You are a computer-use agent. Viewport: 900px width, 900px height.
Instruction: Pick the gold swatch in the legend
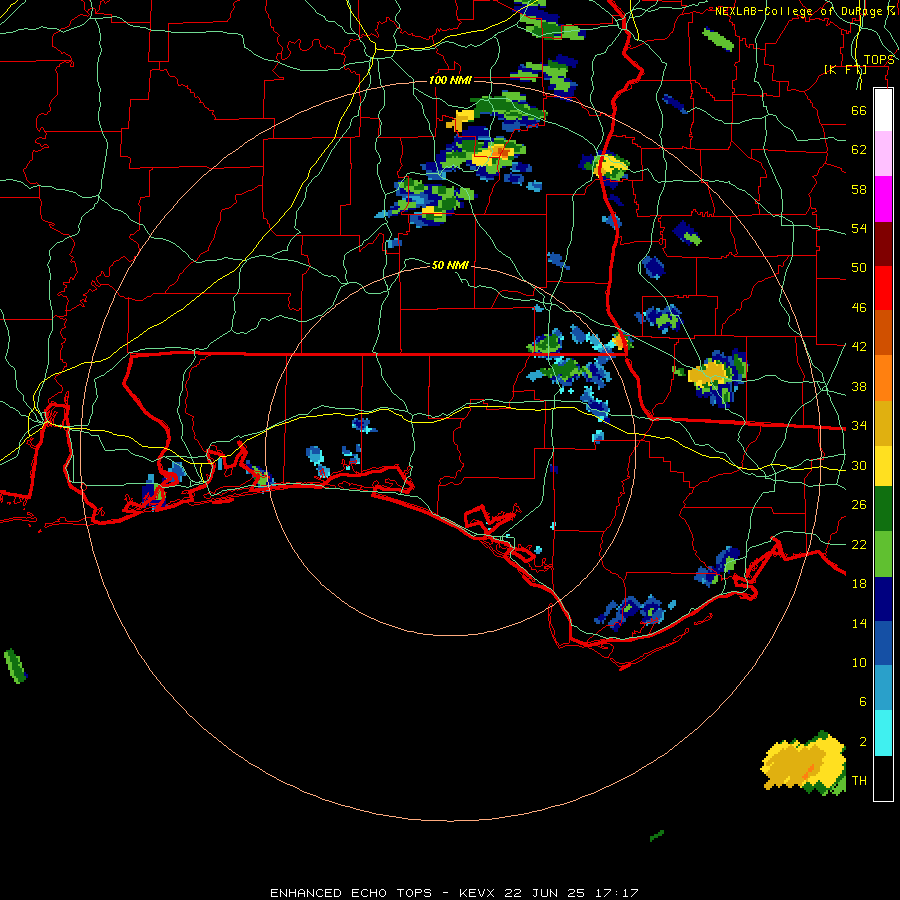point(883,423)
